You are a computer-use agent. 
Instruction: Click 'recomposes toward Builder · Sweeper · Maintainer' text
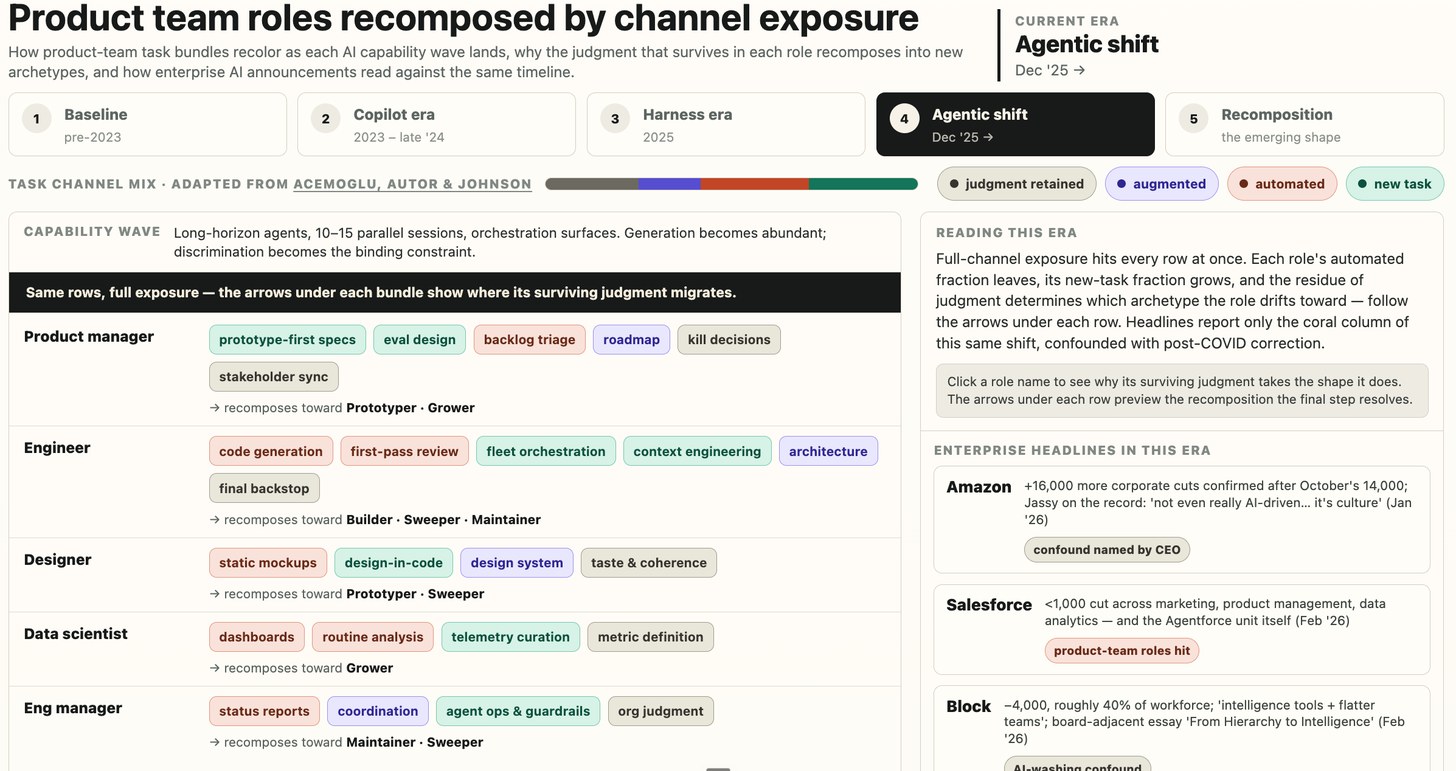[x=375, y=520]
